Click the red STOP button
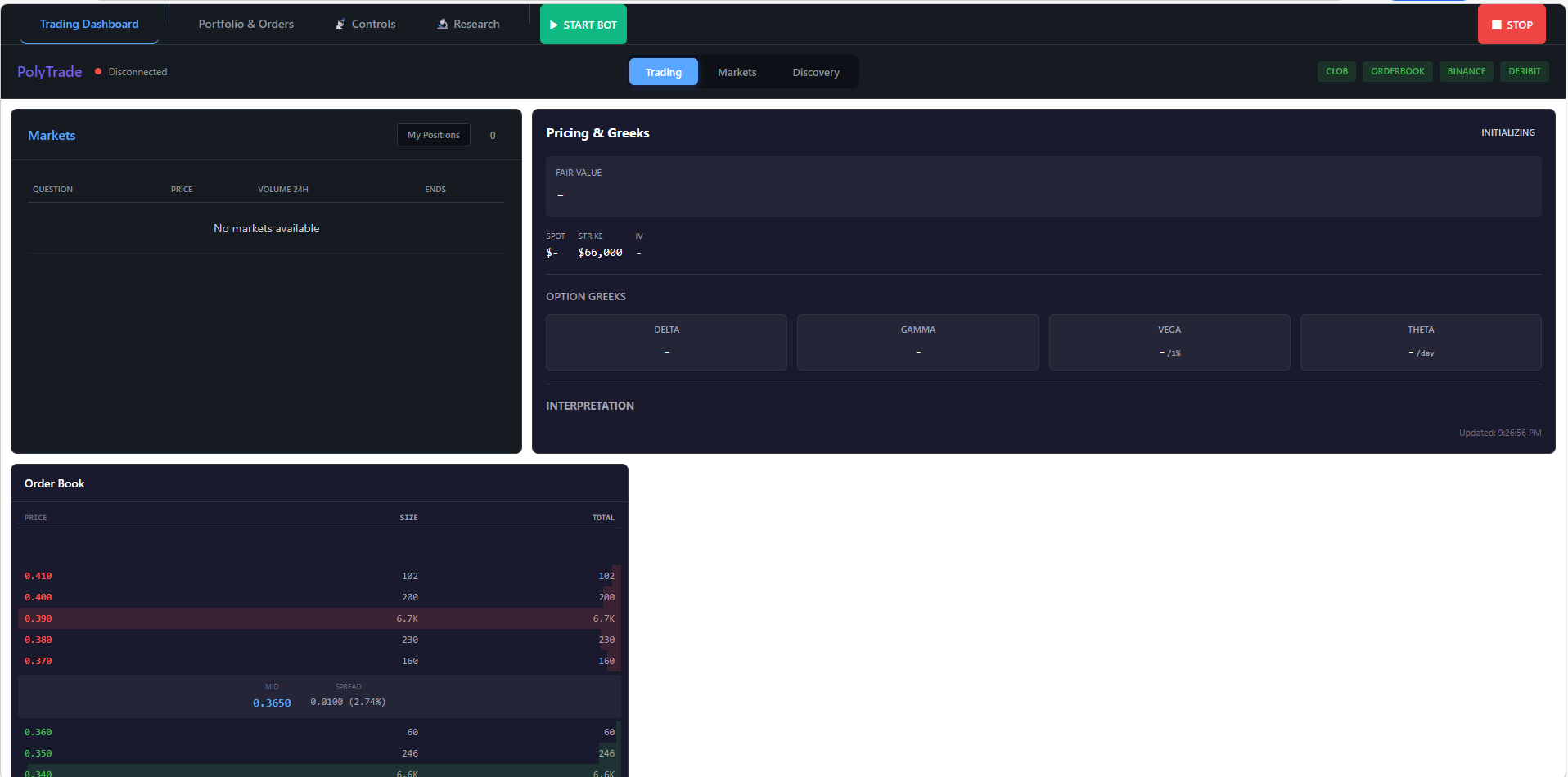Screen dimensions: 1568x777 pyautogui.click(x=1512, y=25)
